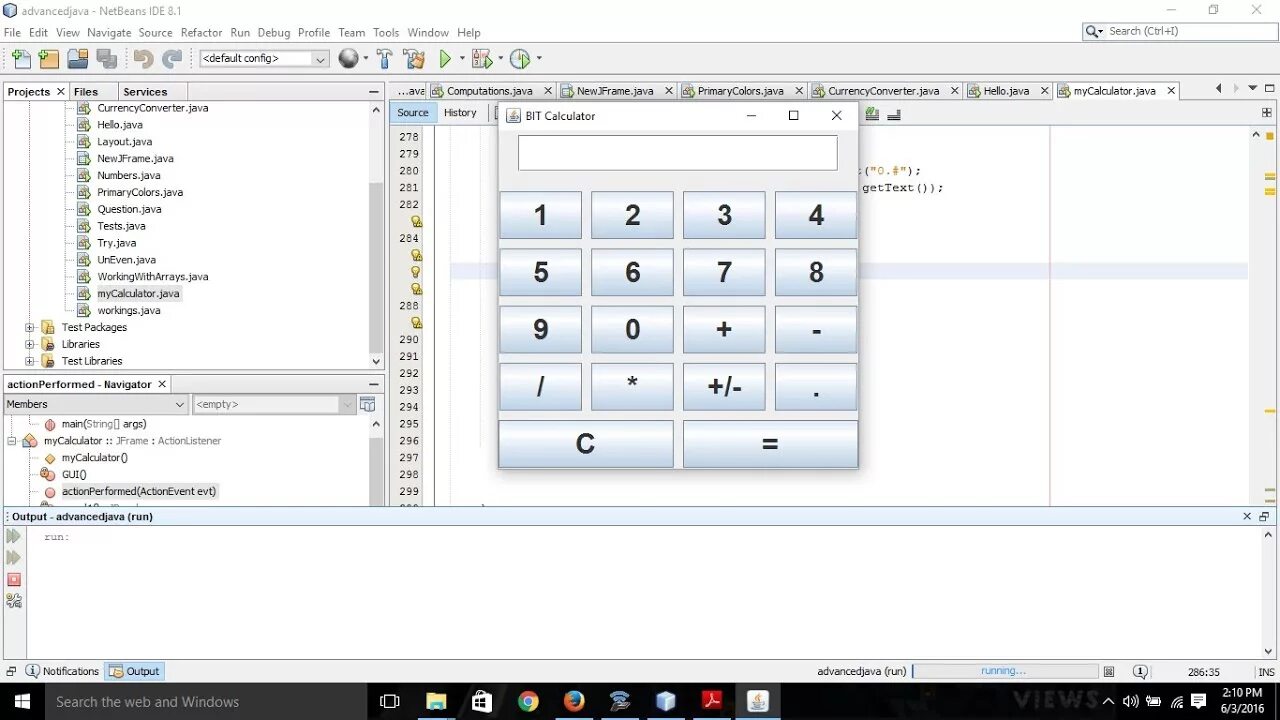Image resolution: width=1280 pixels, height=720 pixels.
Task: Click the Re-run green arrows icon in Output
Action: tap(14, 537)
